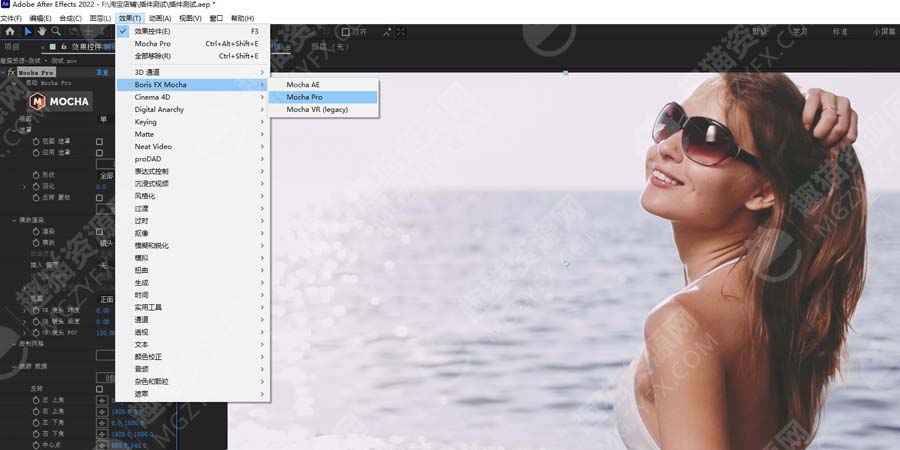Click stopwatch next to 应用 遮罩

36,153
